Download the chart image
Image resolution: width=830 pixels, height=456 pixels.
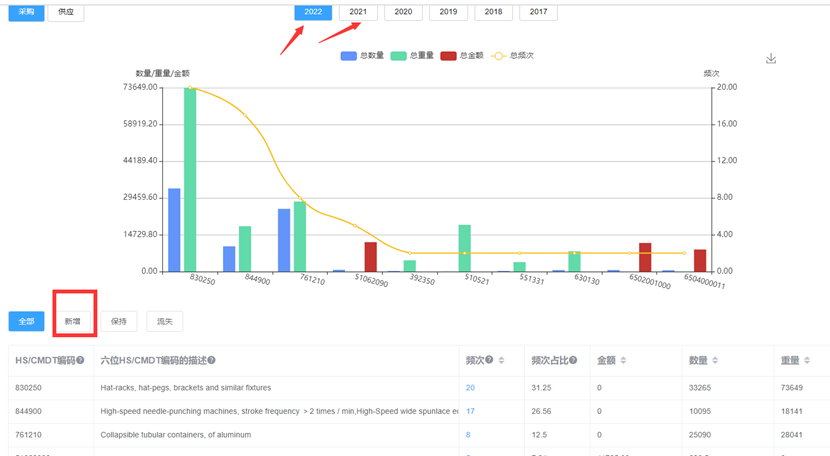771,58
